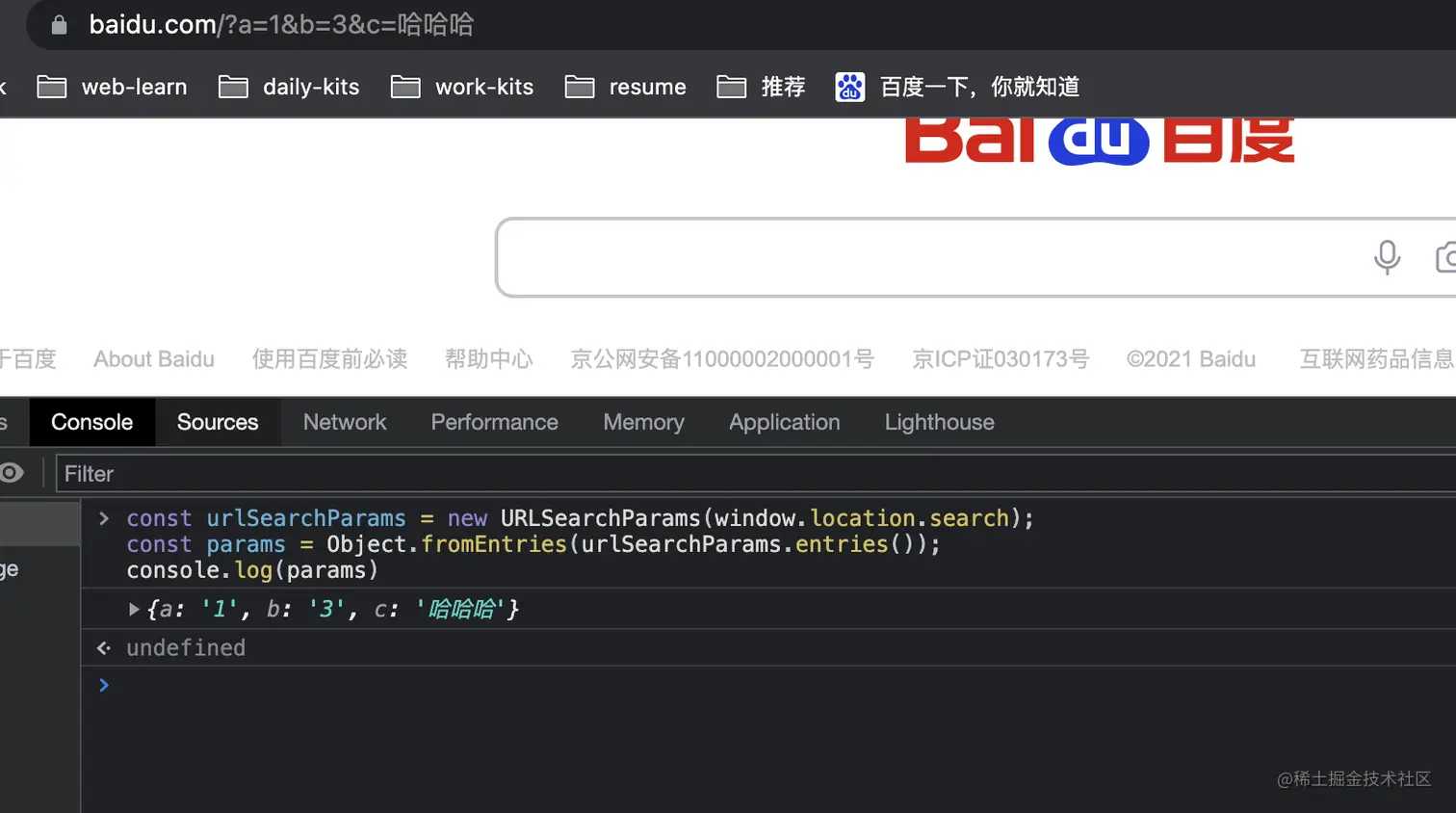Screen dimensions: 1456x813
Task: Open the 京ICP证030173号 link
Action: click(x=1001, y=359)
